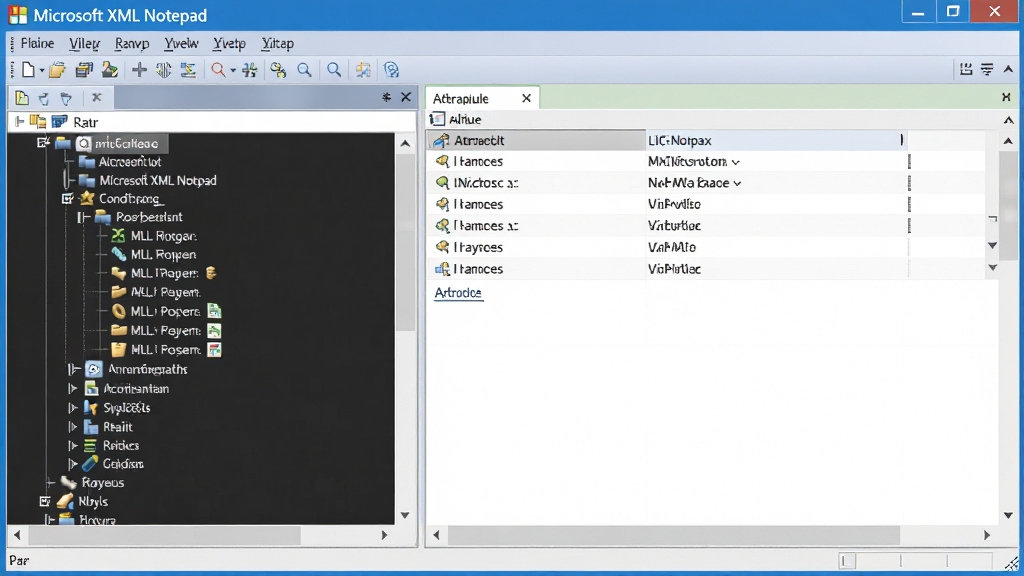Viewport: 1024px width, 576px height.
Task: Click the find-and-replace icon with yellow marker
Action: tap(278, 70)
